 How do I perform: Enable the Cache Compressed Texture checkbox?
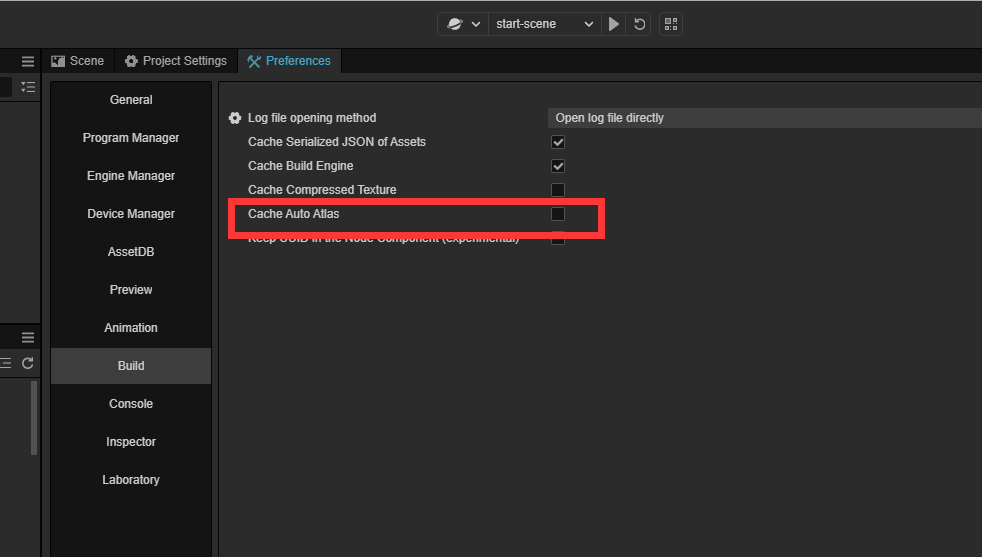pyautogui.click(x=558, y=190)
